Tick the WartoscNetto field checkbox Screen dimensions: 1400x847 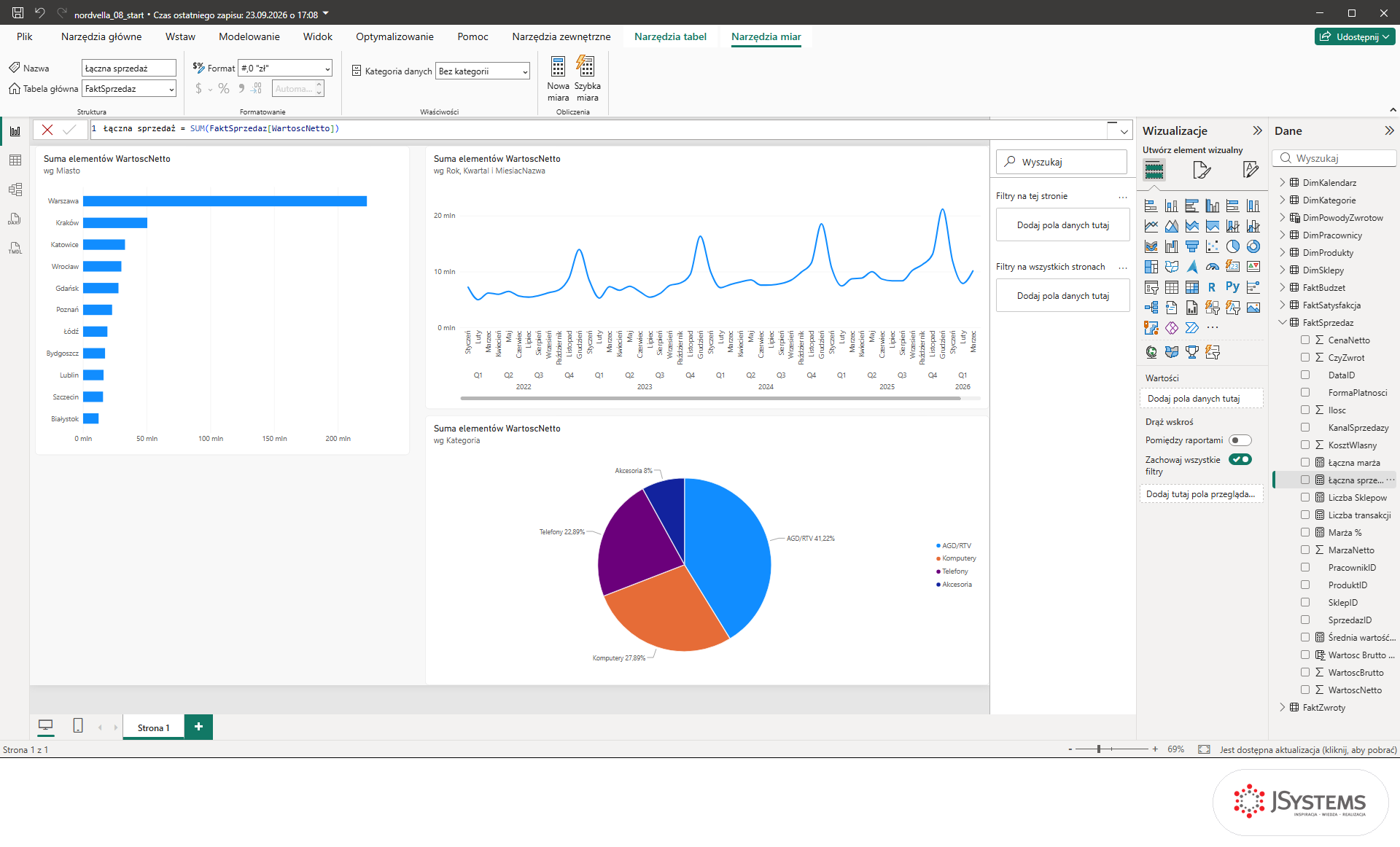[x=1305, y=690]
